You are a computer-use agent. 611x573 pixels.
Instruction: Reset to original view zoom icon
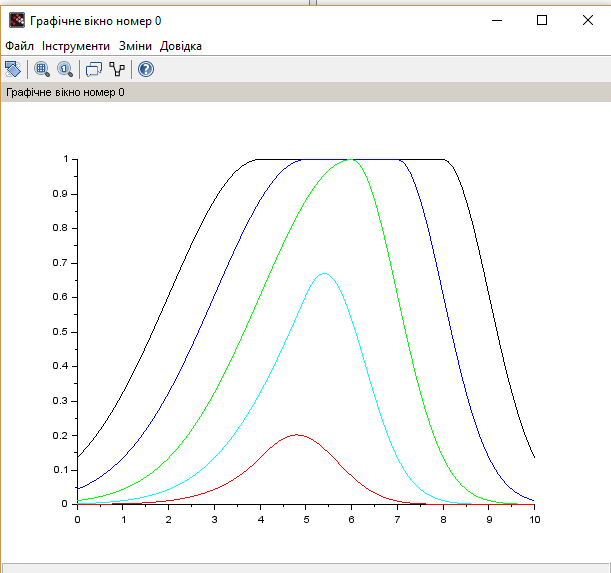pyautogui.click(x=65, y=69)
